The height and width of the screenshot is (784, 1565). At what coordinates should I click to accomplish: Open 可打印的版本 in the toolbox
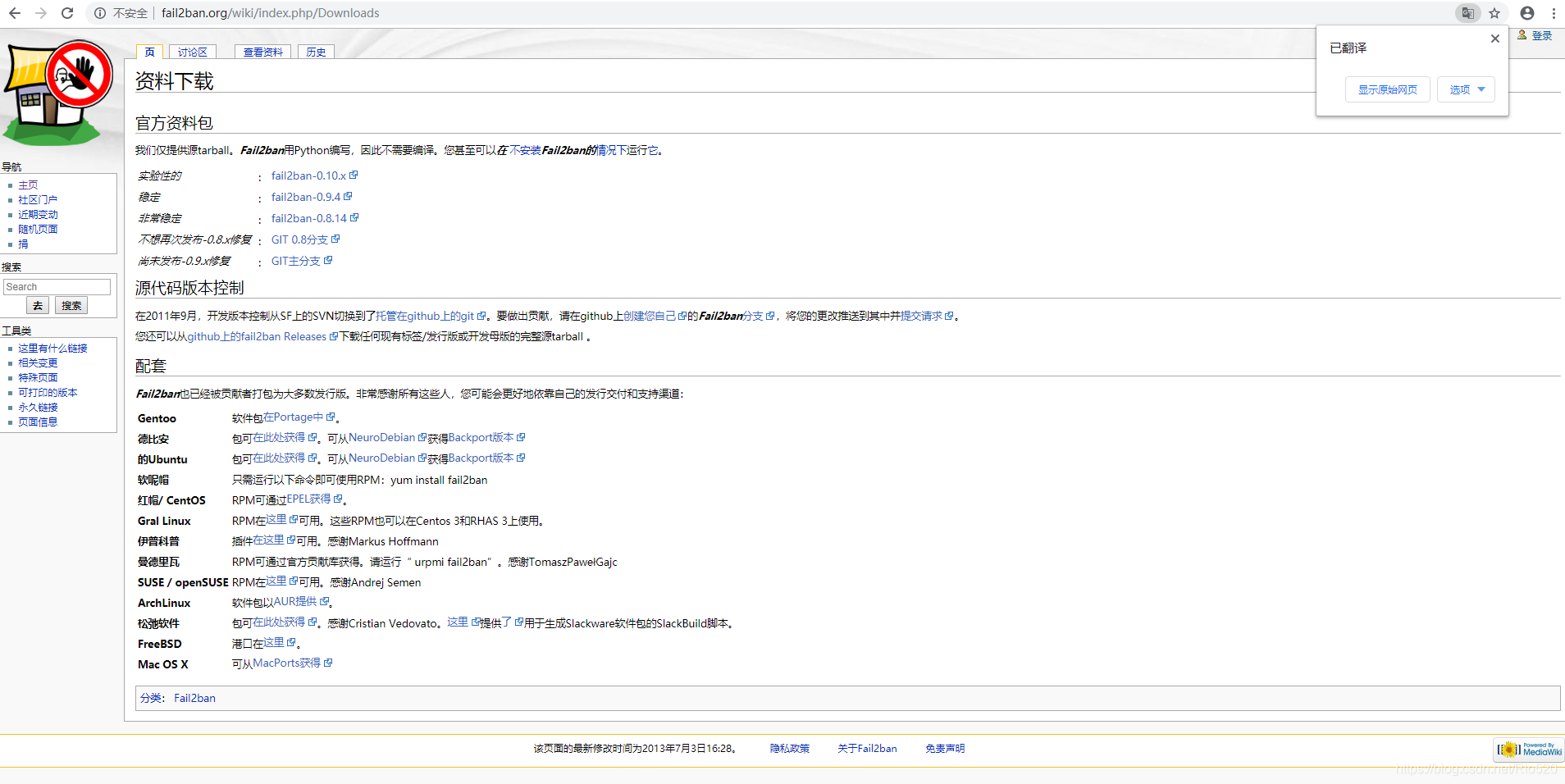point(48,393)
